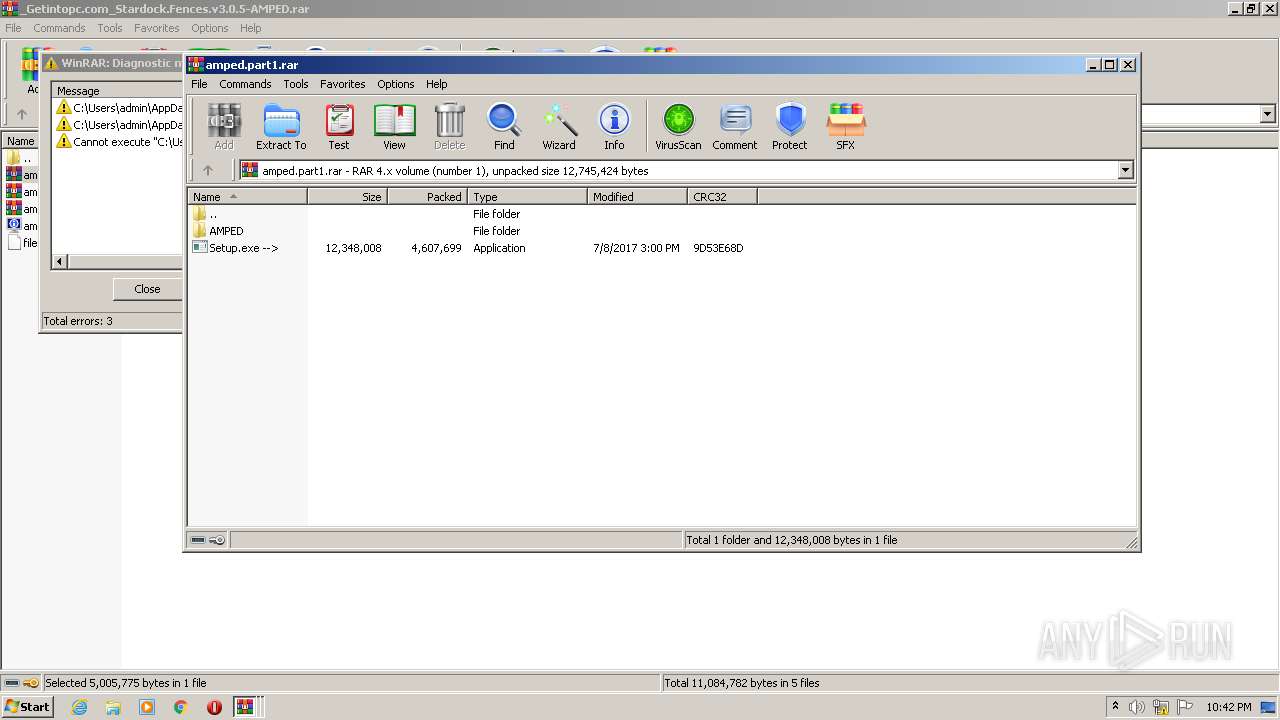Show hidden tray icons arrow
Viewport: 1280px width, 720px height.
1116,707
